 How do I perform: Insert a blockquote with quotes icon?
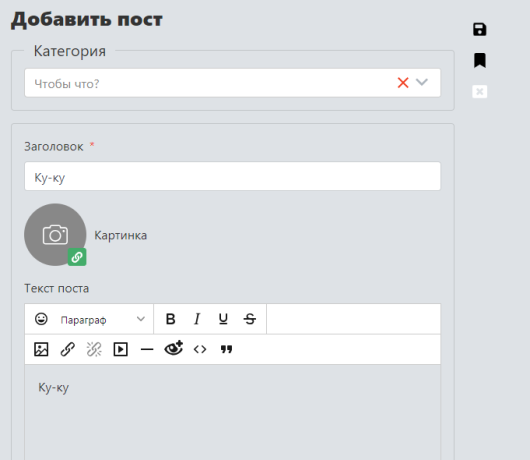226,349
